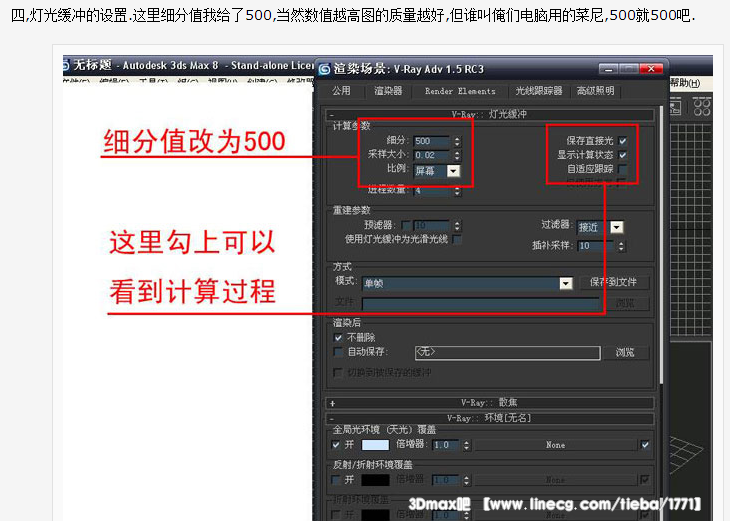Click the 细分 spinner arrows
Image resolution: width=730 pixels, height=521 pixels.
457,141
